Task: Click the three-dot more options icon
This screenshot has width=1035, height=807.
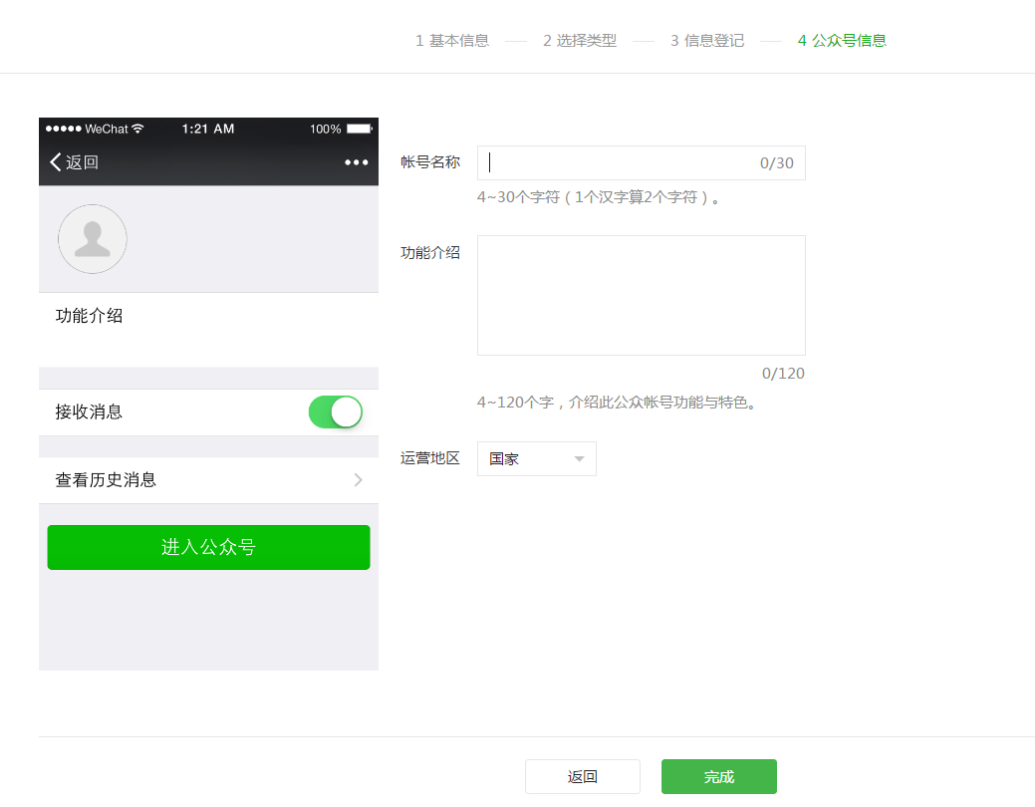Action: pyautogui.click(x=356, y=163)
